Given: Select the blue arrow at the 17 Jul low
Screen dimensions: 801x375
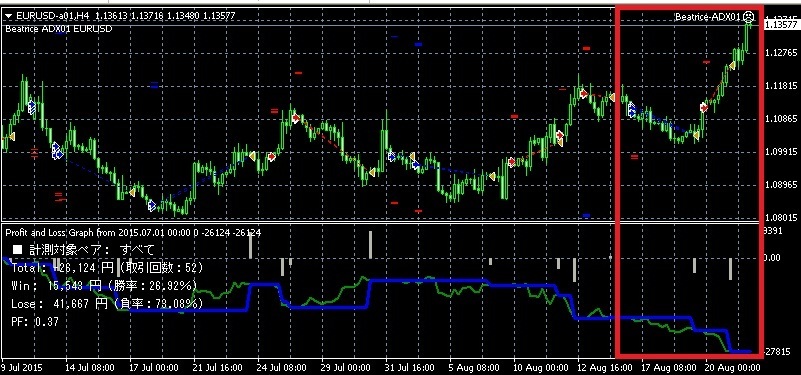Looking at the screenshot, I should click(x=152, y=206).
